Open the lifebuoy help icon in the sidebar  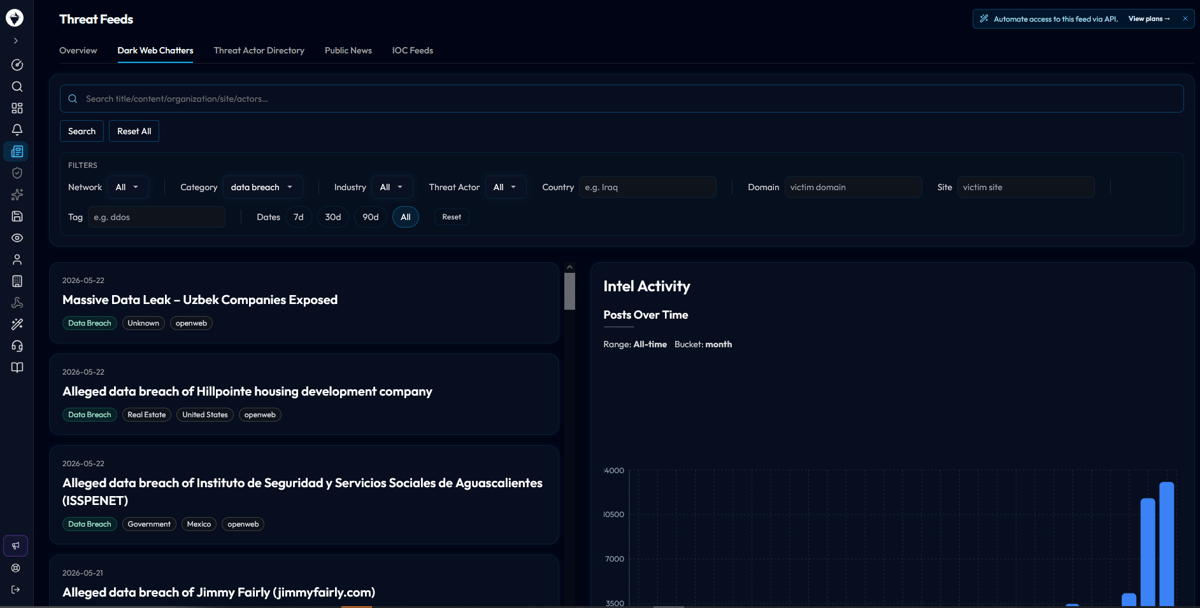click(x=16, y=568)
